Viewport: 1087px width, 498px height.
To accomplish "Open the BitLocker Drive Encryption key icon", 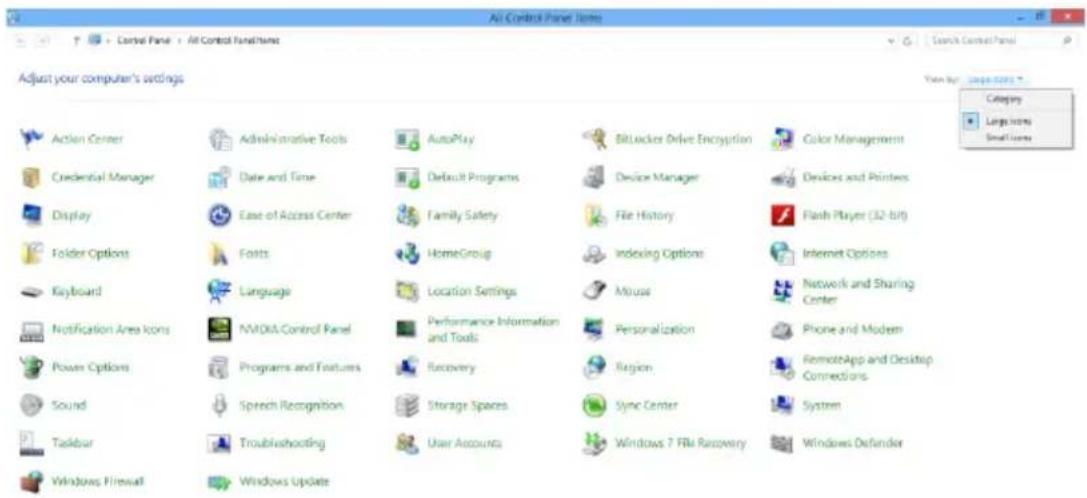I will coord(595,139).
